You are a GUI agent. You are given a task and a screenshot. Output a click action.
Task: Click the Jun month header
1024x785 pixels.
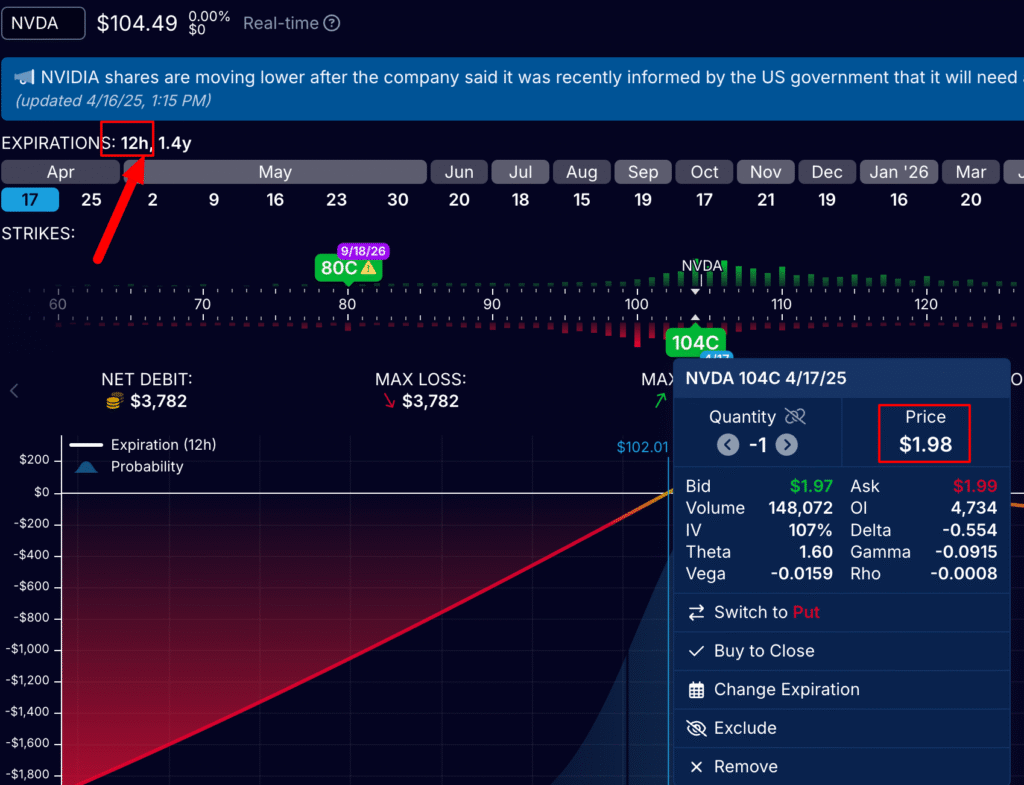click(x=459, y=172)
